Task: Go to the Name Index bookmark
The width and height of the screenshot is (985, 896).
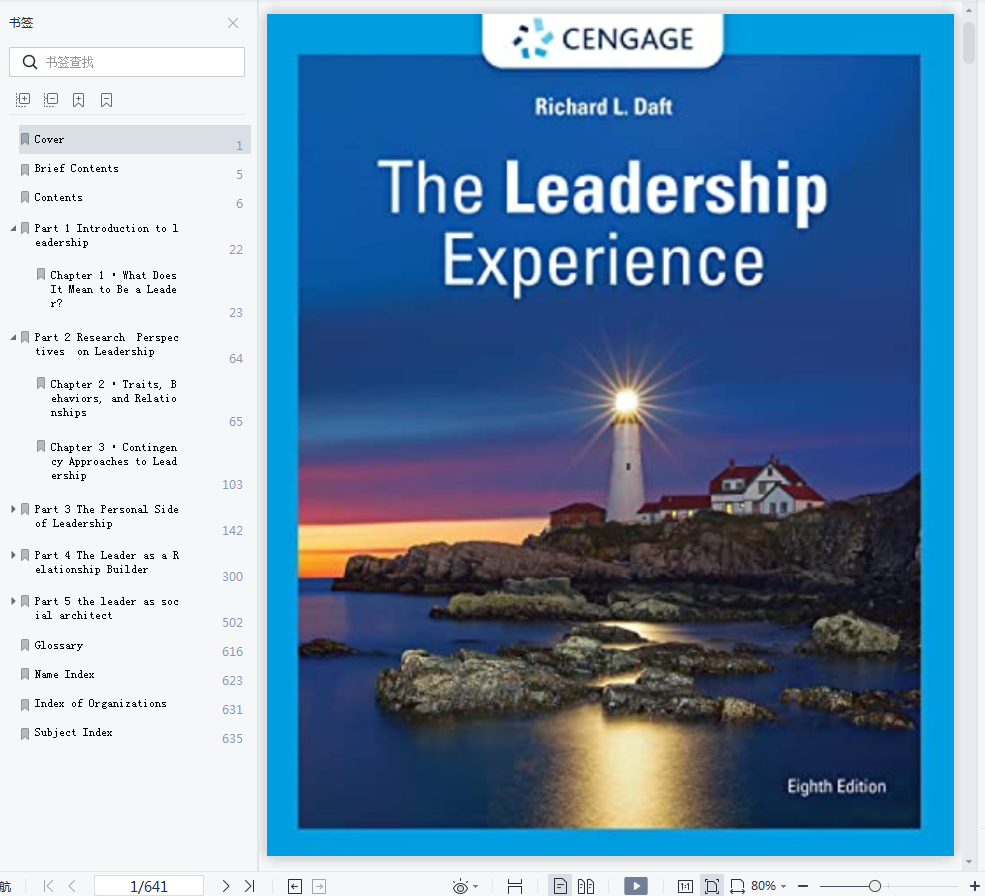Action: 65,674
